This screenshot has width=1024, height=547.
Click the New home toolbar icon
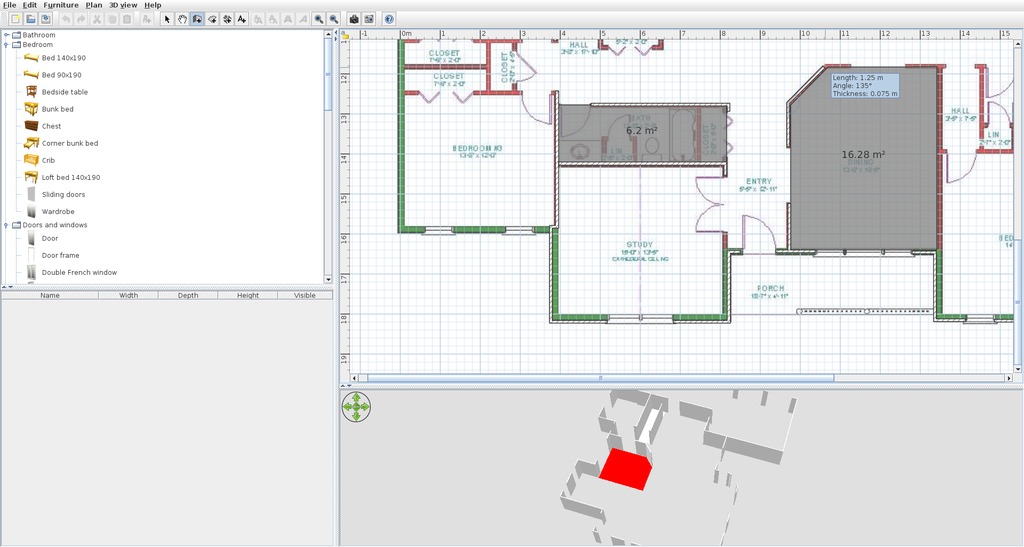16,19
